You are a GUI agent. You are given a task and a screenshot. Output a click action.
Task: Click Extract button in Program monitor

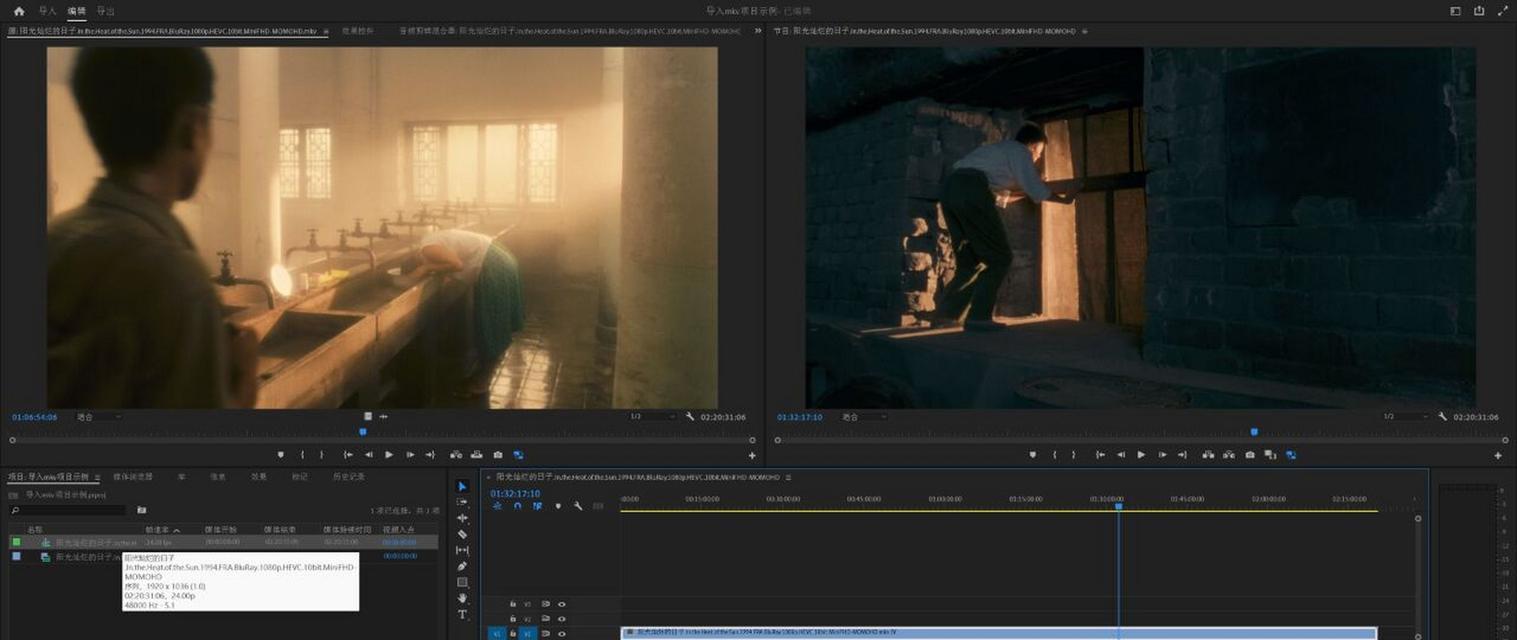coord(1229,454)
